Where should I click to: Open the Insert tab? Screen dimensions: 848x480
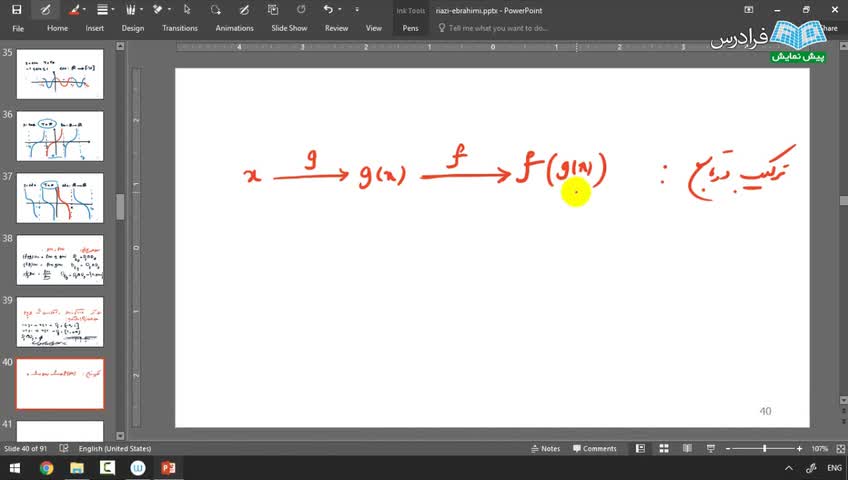point(95,28)
